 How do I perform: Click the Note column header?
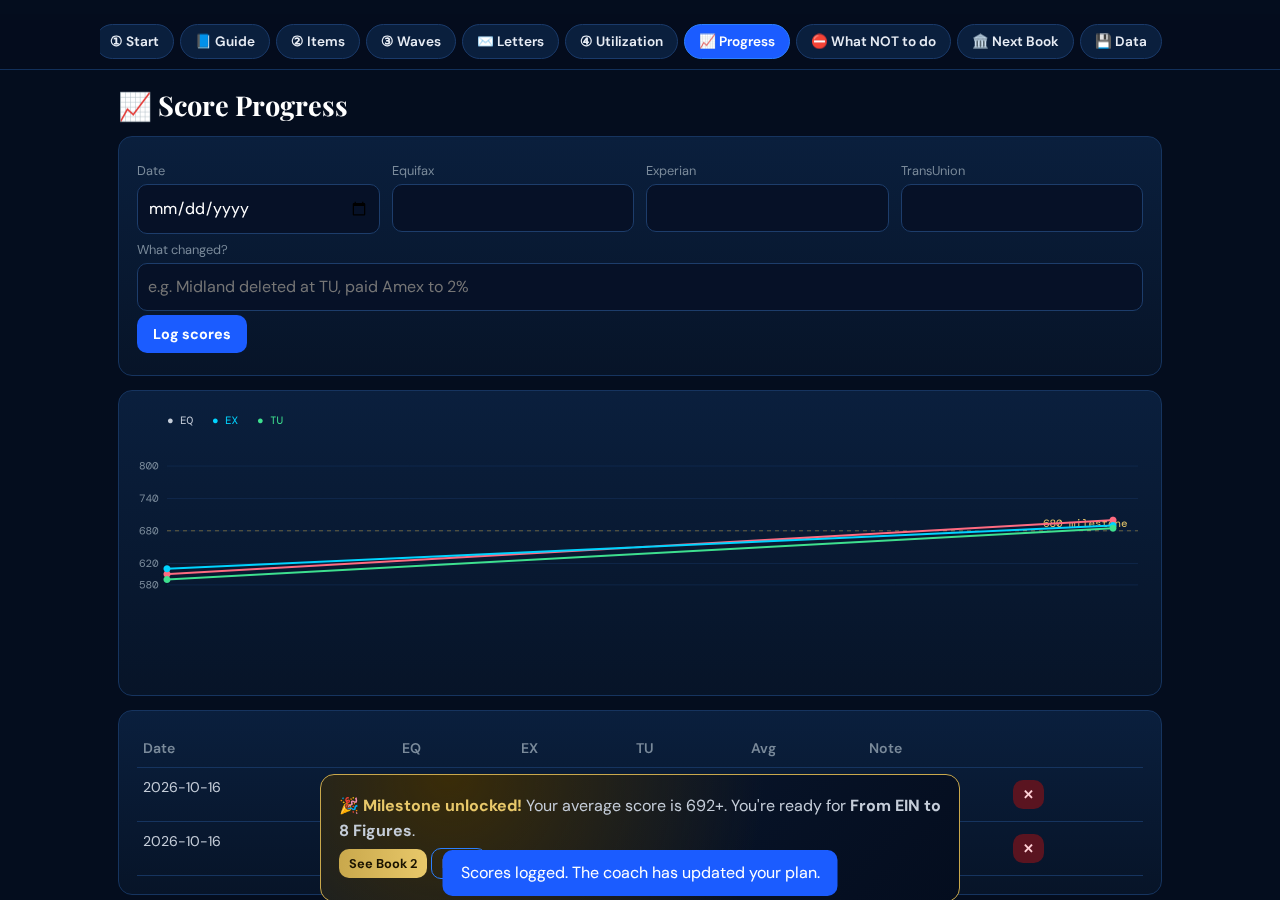tap(885, 748)
